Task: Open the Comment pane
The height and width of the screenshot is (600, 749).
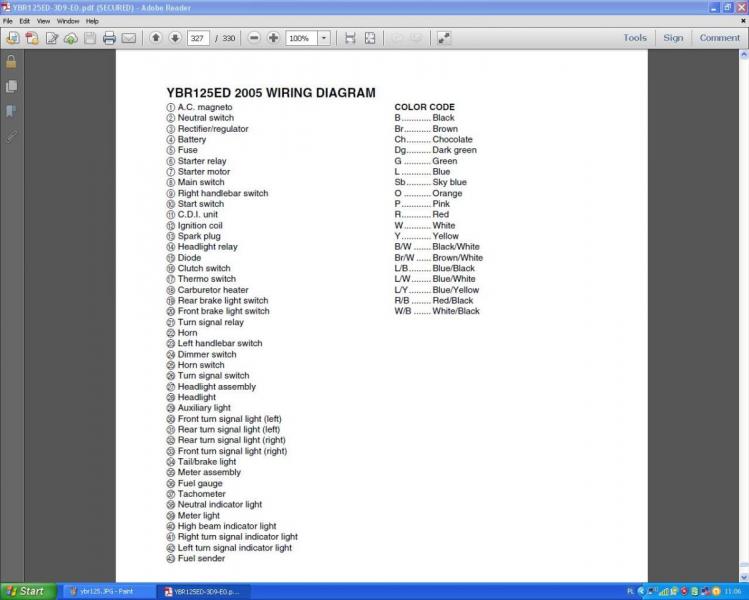Action: click(719, 38)
